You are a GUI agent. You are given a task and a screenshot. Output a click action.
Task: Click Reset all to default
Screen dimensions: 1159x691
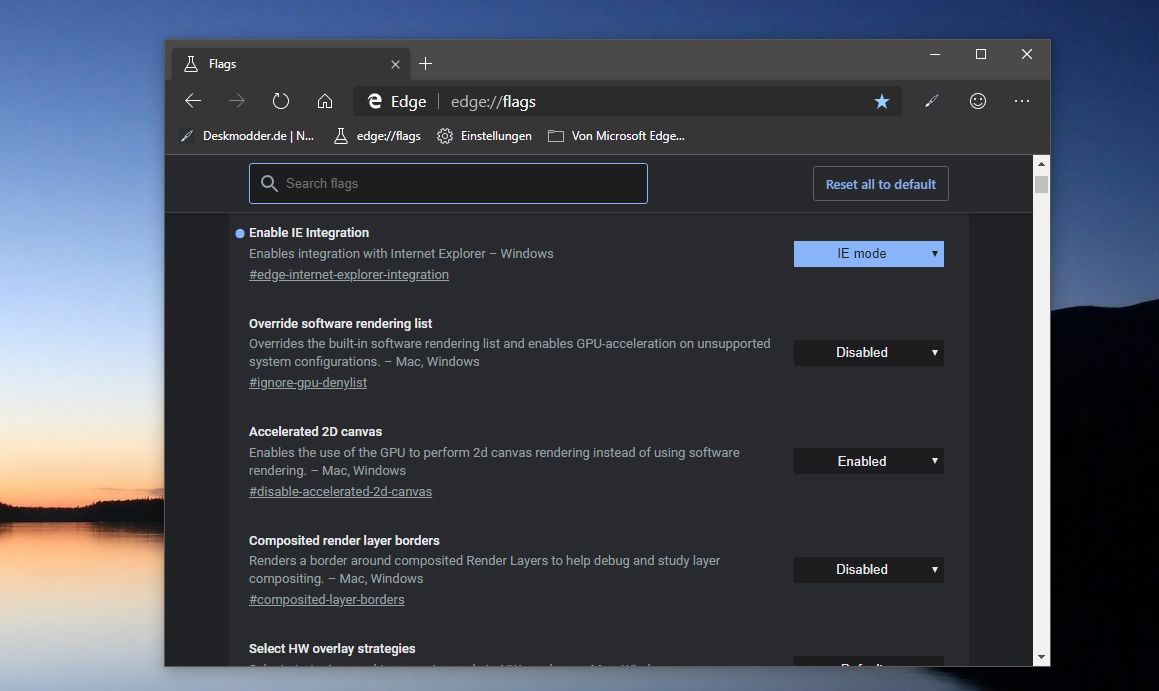tap(880, 184)
